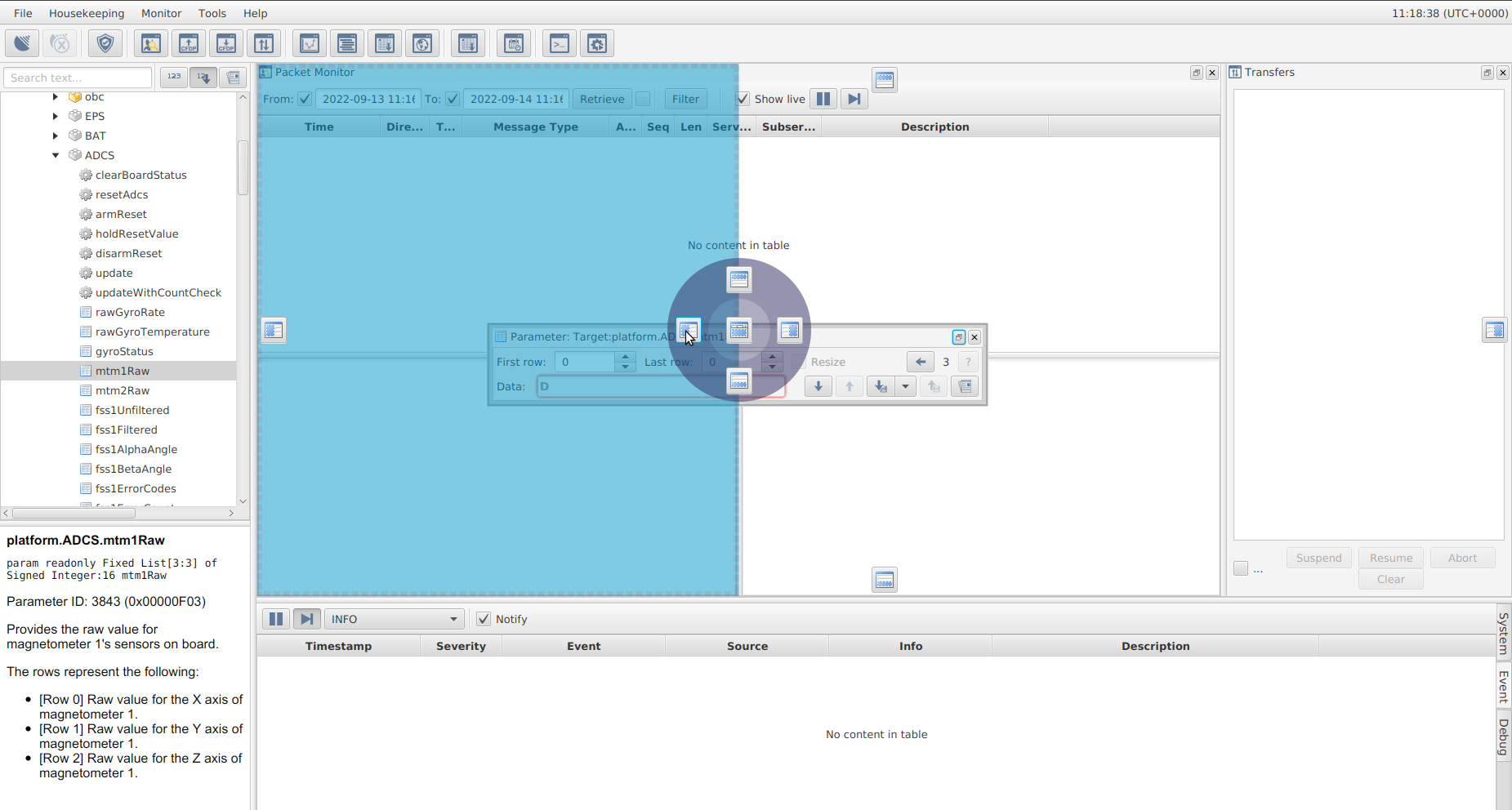Open the graph plot window icon
This screenshot has width=1512, height=810.
coord(310,43)
